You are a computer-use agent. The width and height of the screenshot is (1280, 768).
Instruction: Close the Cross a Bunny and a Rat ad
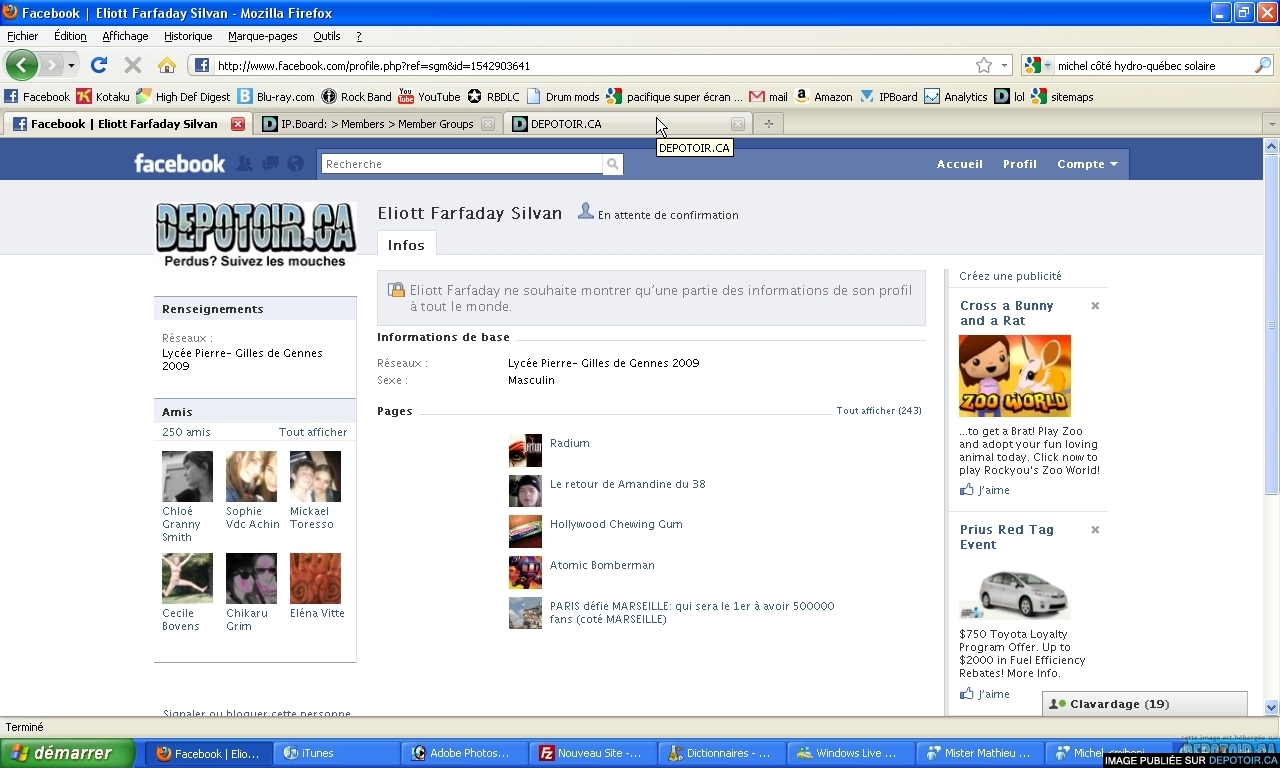(x=1095, y=306)
